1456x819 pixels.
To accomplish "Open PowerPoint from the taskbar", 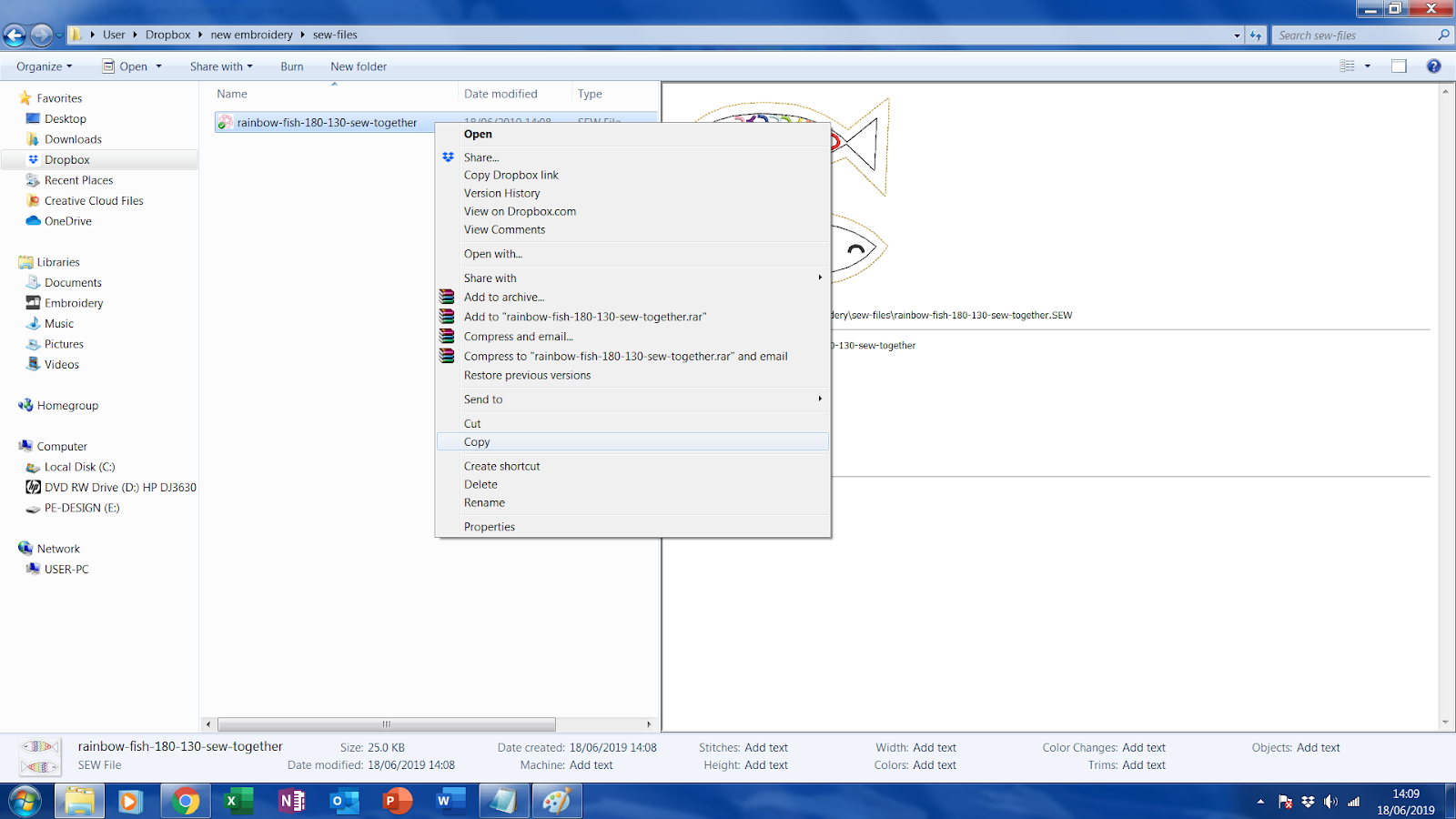I will (397, 802).
